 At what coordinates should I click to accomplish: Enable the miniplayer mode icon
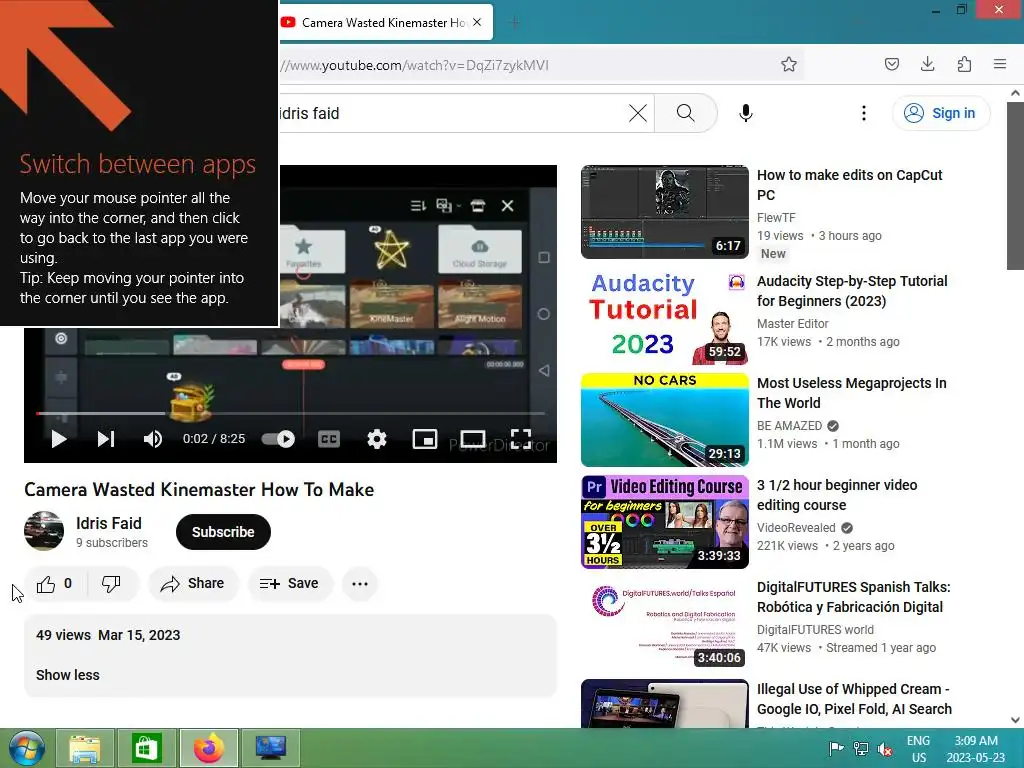click(424, 439)
